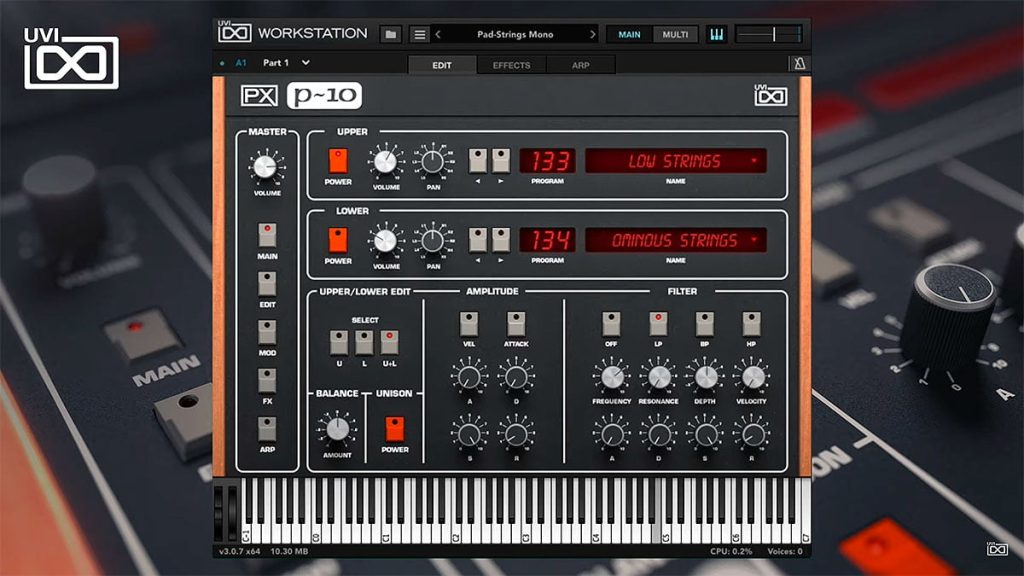Click the PX logo badge
Viewport: 1024px width, 576px height.
pos(259,96)
